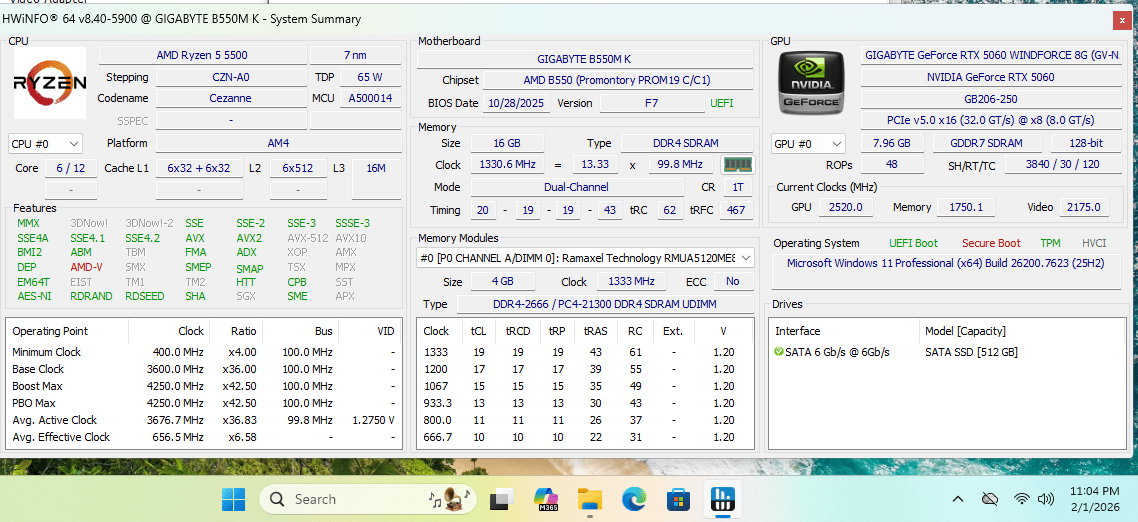
Task: Click the GB206-250 GPU chip field
Action: (991, 98)
